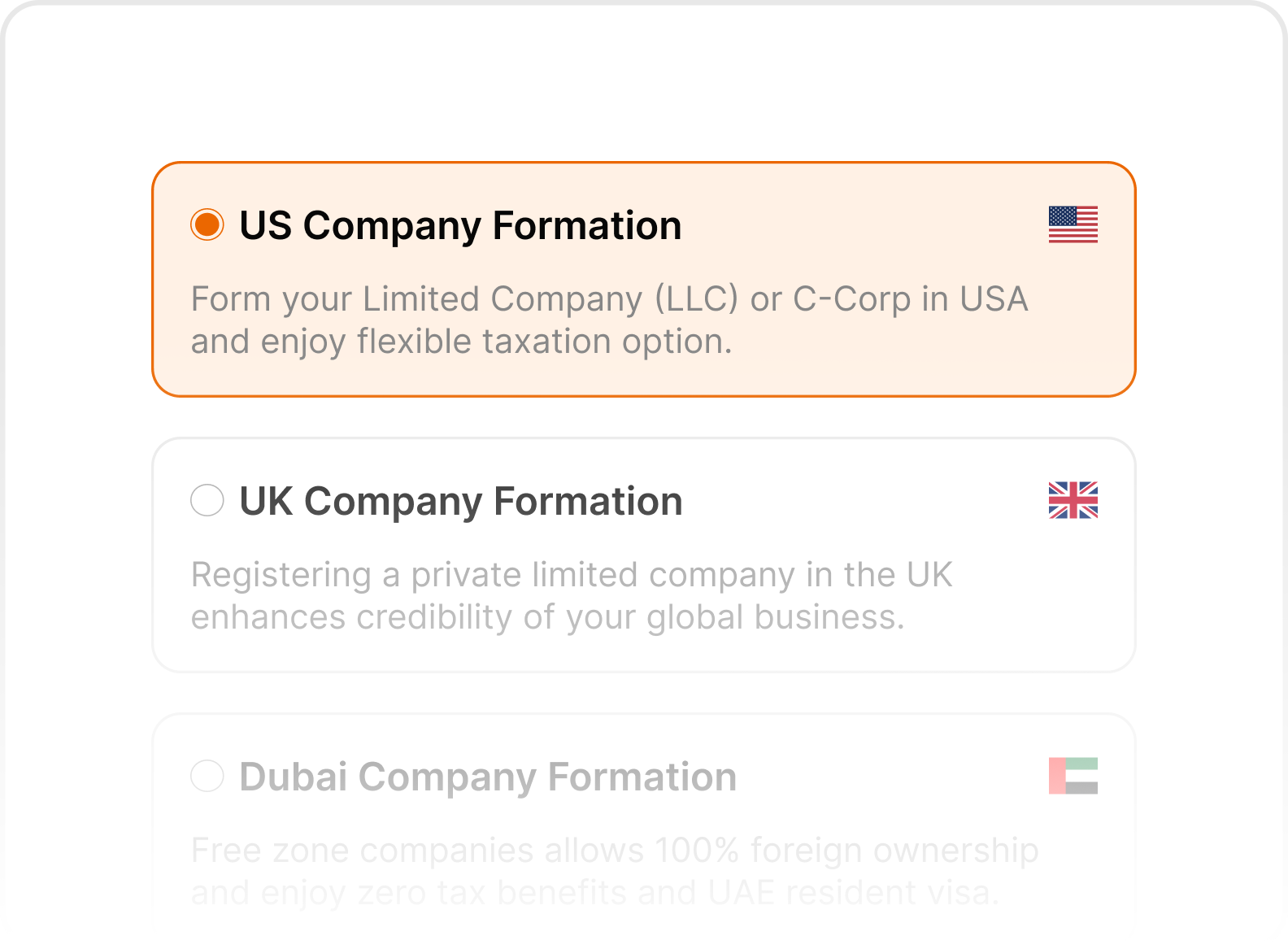Click the red stripe of the UAE flag
Image resolution: width=1288 pixels, height=949 pixels.
click(x=1057, y=777)
